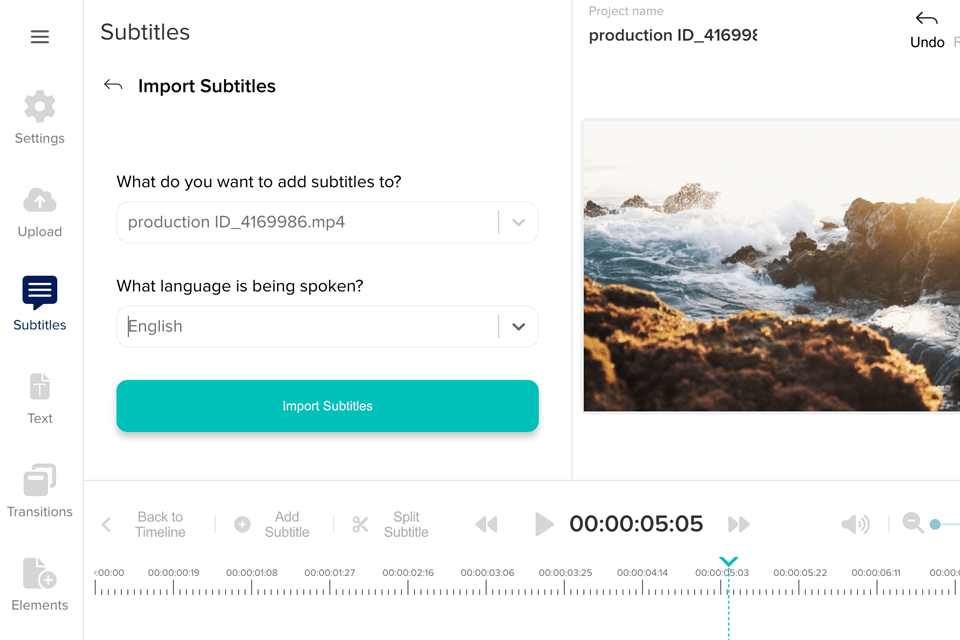This screenshot has height=640, width=960.
Task: Play the video
Action: tap(543, 524)
